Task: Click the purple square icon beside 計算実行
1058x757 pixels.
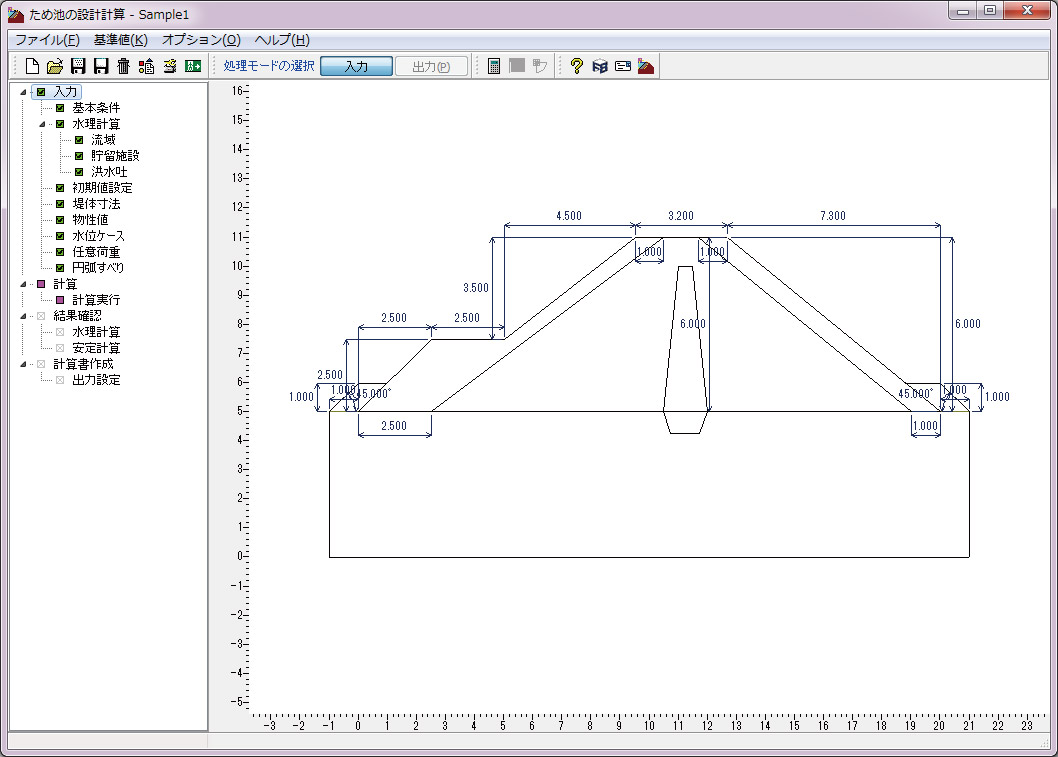Action: (x=60, y=300)
